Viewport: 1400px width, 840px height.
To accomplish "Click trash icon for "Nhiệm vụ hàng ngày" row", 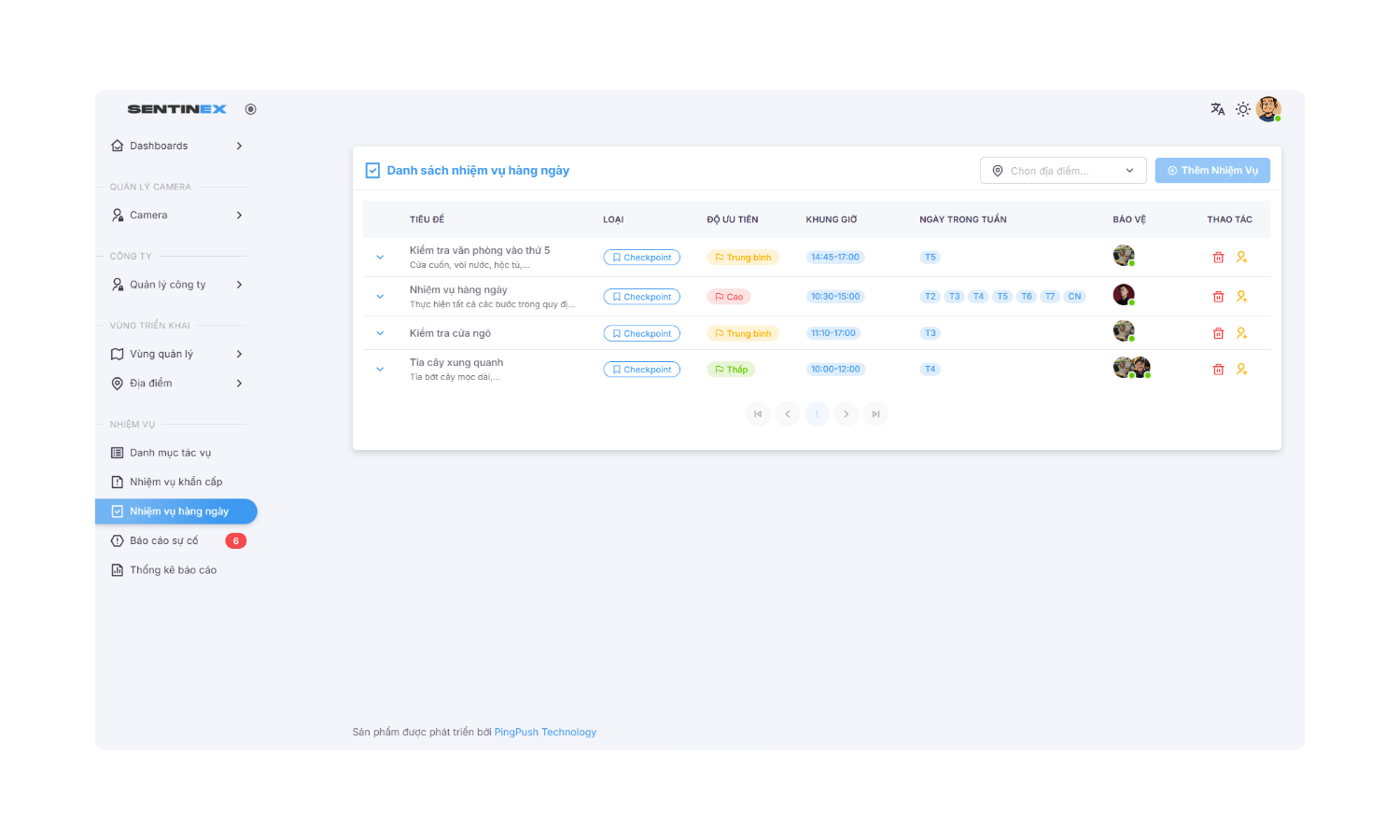I will tap(1218, 297).
